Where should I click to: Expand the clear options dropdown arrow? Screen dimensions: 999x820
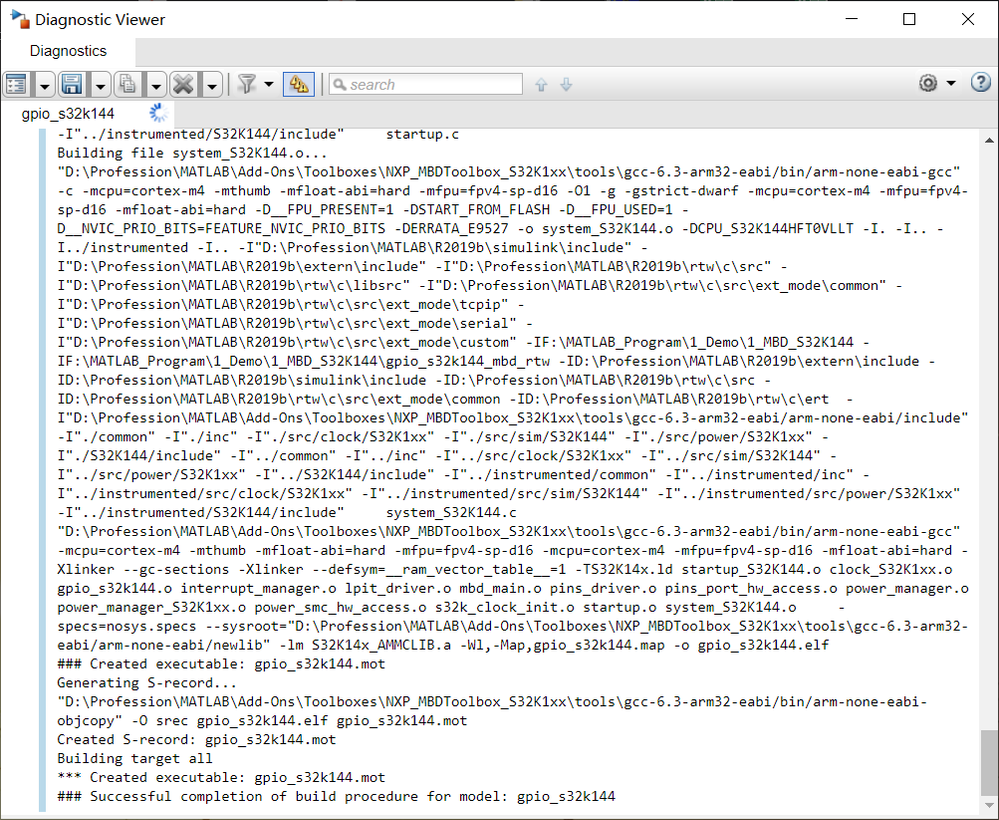212,85
